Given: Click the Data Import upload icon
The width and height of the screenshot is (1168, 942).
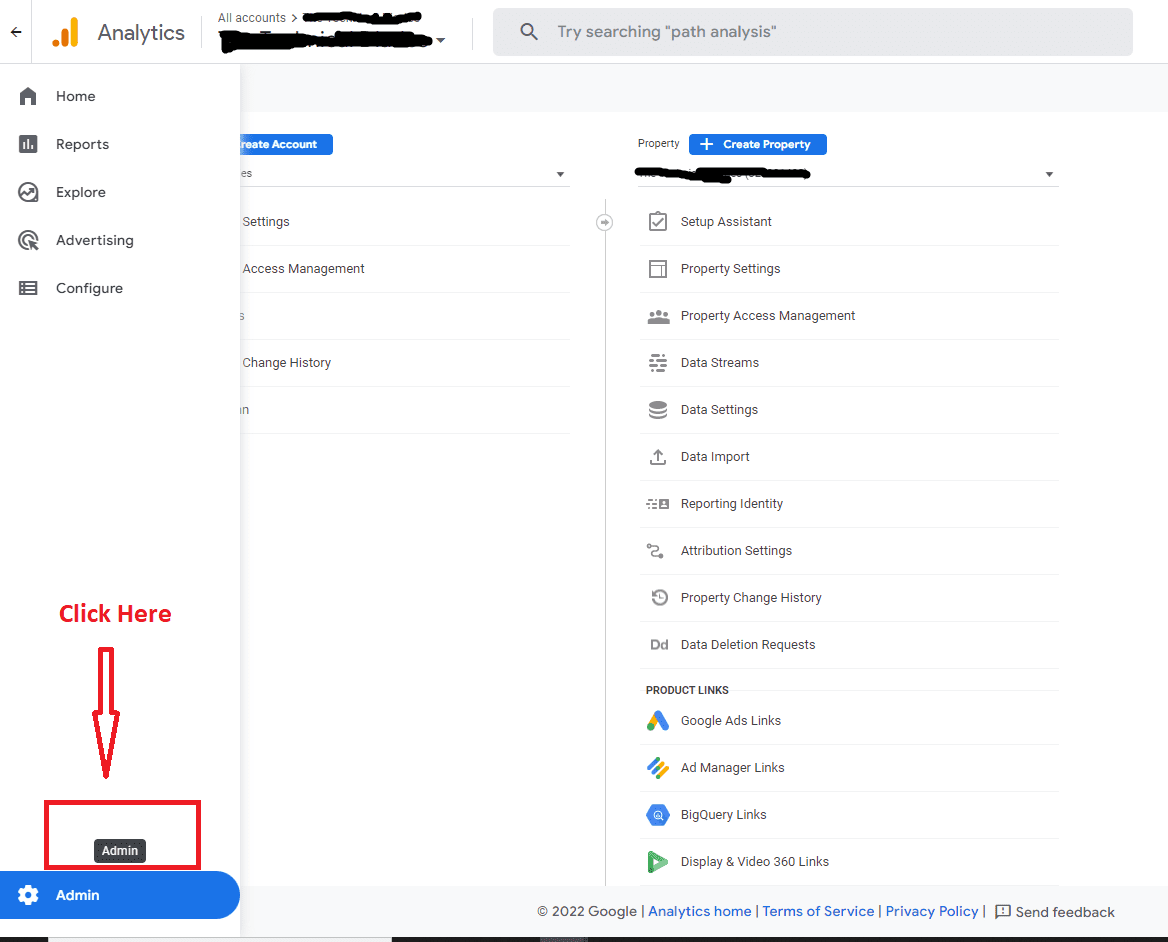Looking at the screenshot, I should [x=658, y=456].
